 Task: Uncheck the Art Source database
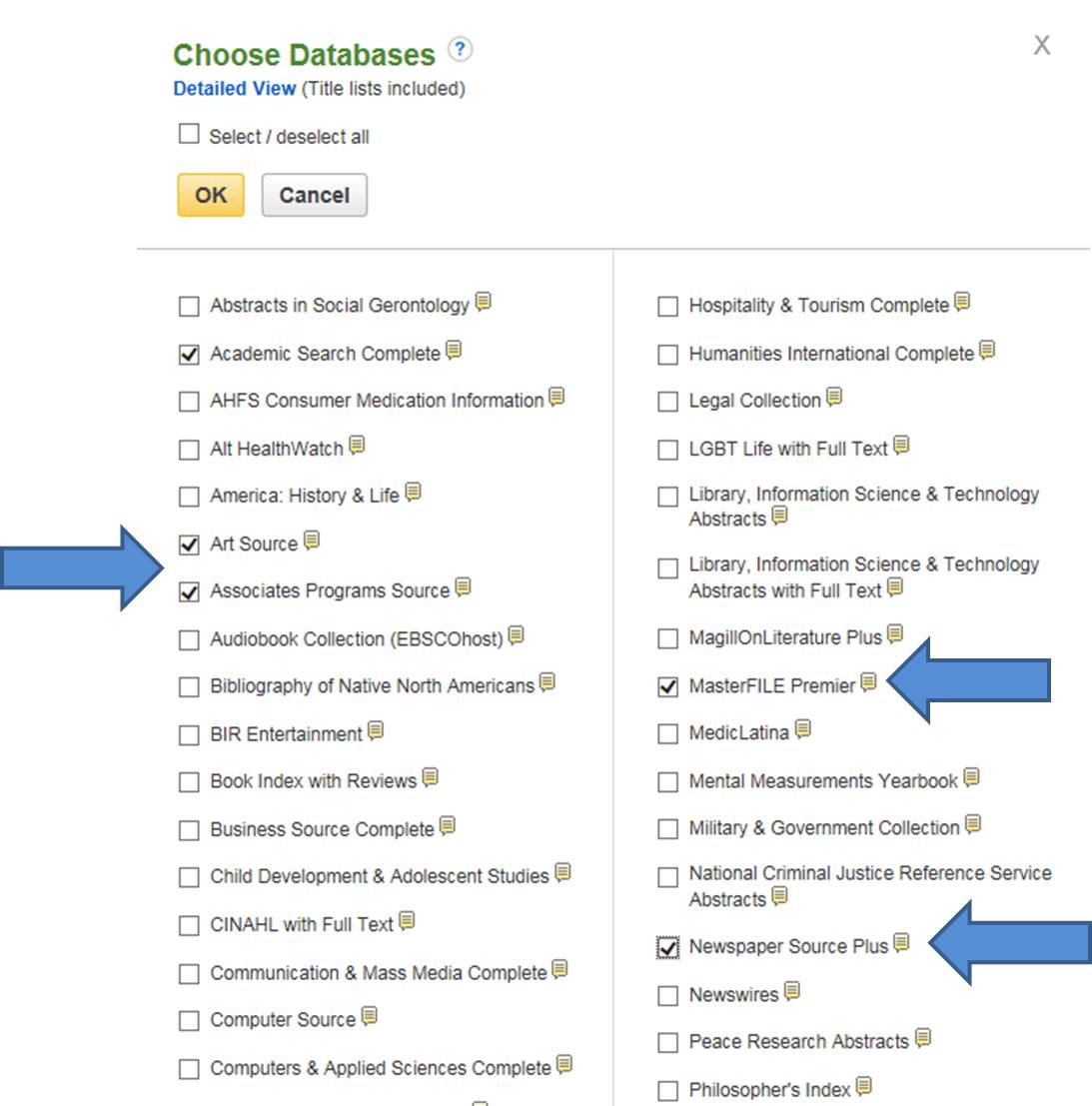click(x=189, y=545)
